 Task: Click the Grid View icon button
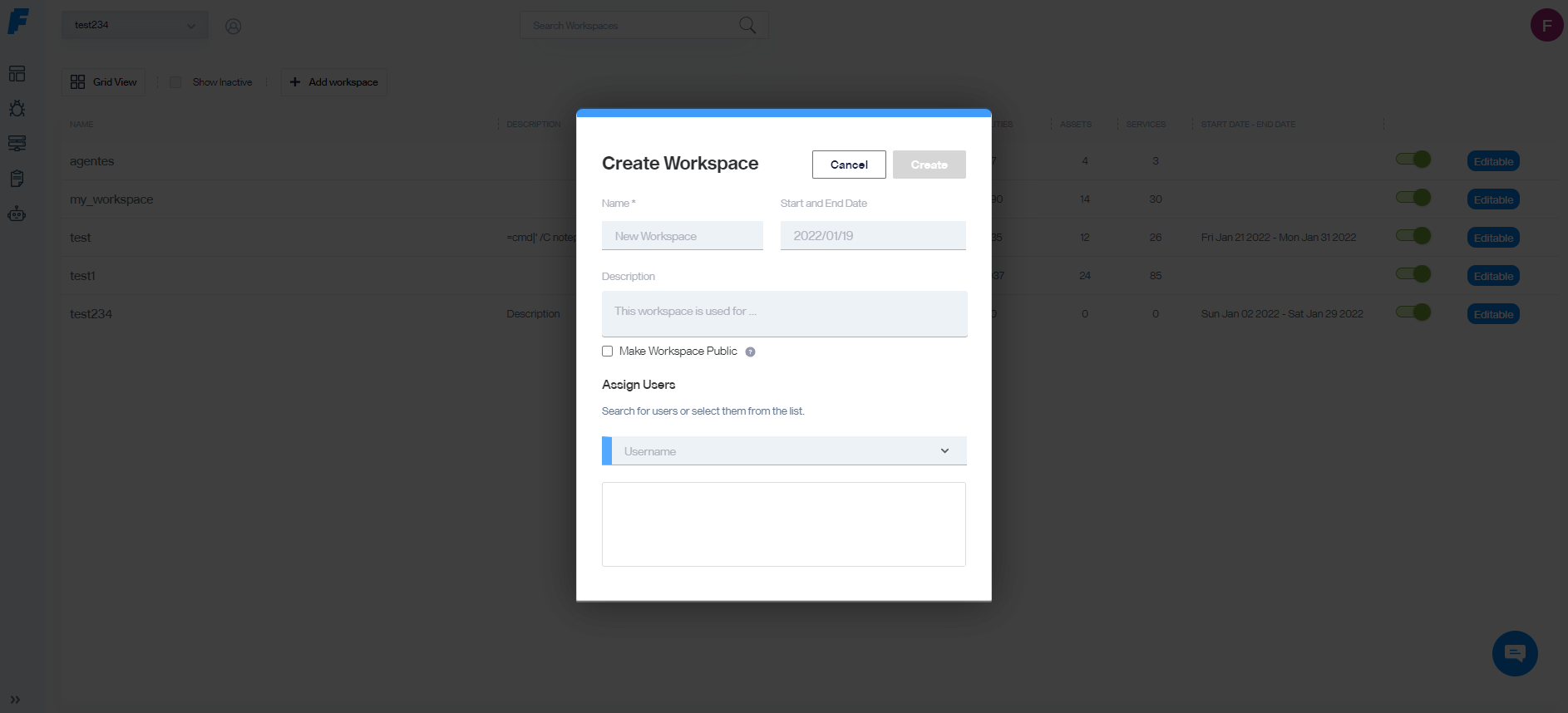[x=103, y=82]
